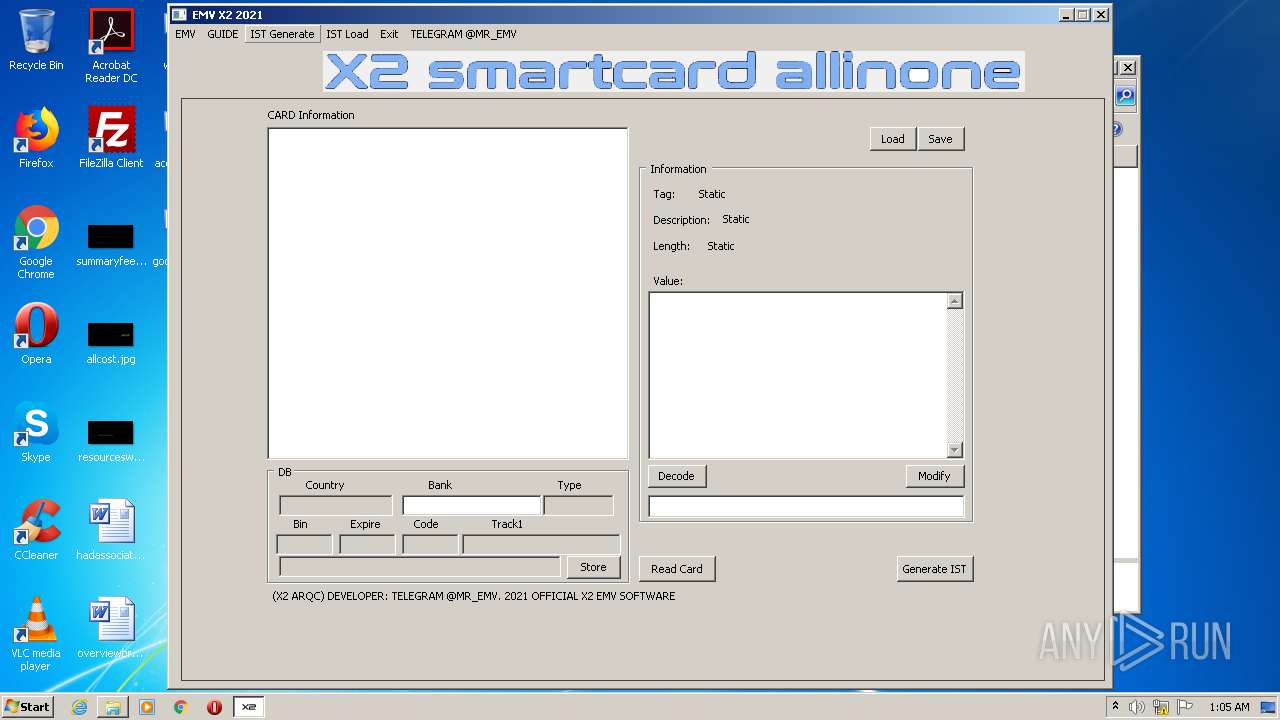The width and height of the screenshot is (1280, 720).
Task: Click the Load button
Action: (x=893, y=139)
